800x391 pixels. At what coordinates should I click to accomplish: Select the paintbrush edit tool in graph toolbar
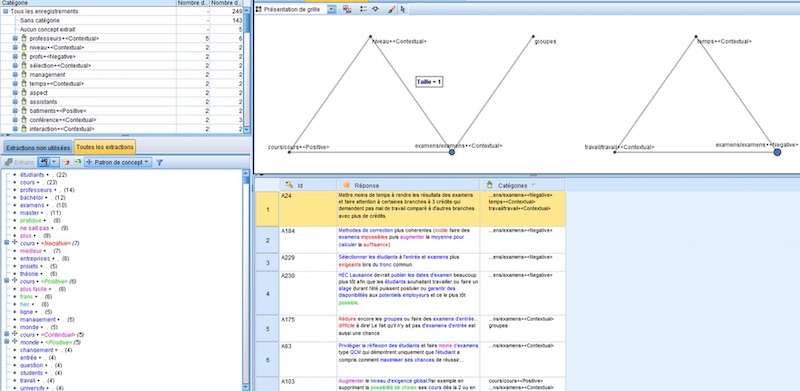pos(391,9)
